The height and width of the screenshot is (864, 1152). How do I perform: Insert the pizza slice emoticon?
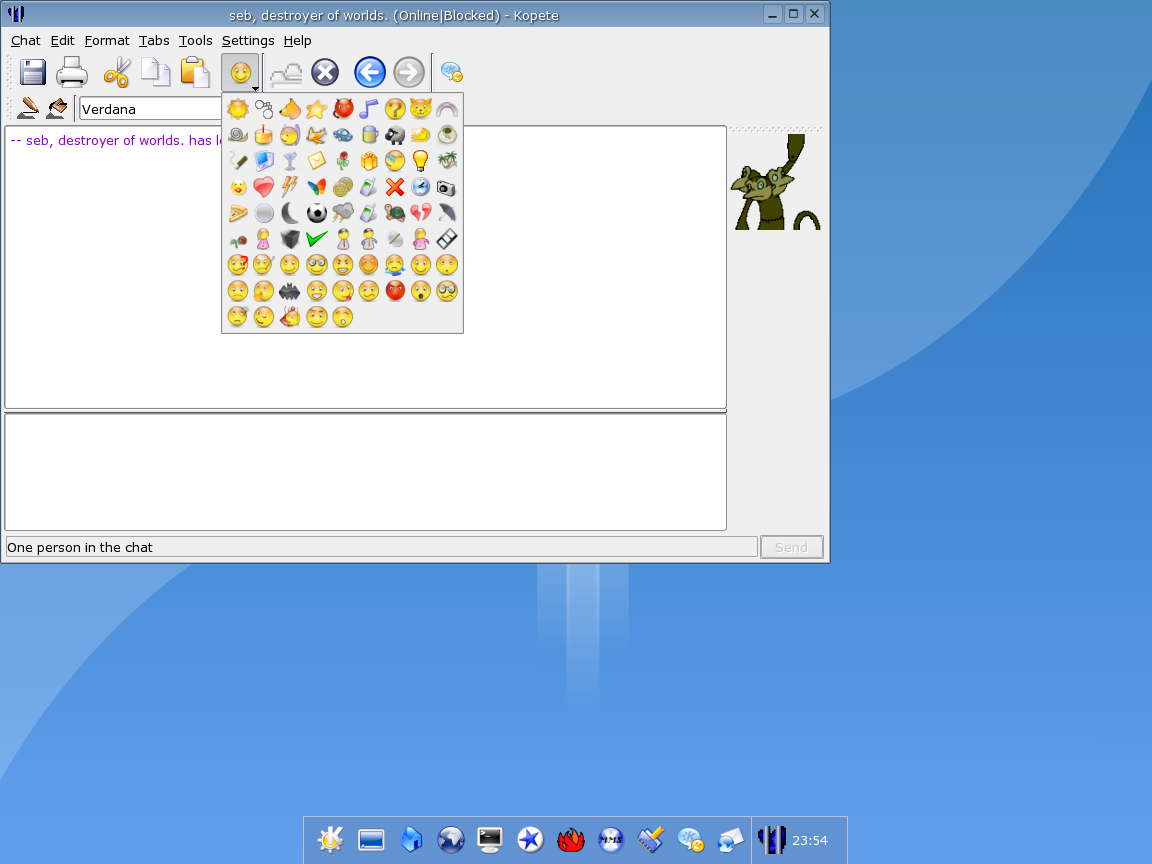coord(237,213)
